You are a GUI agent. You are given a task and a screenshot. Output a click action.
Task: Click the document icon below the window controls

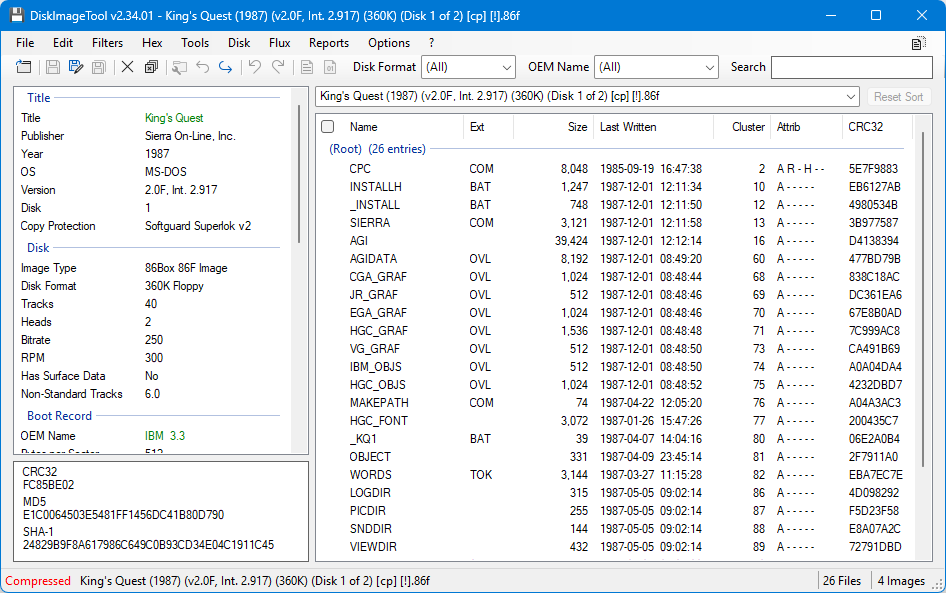(918, 43)
